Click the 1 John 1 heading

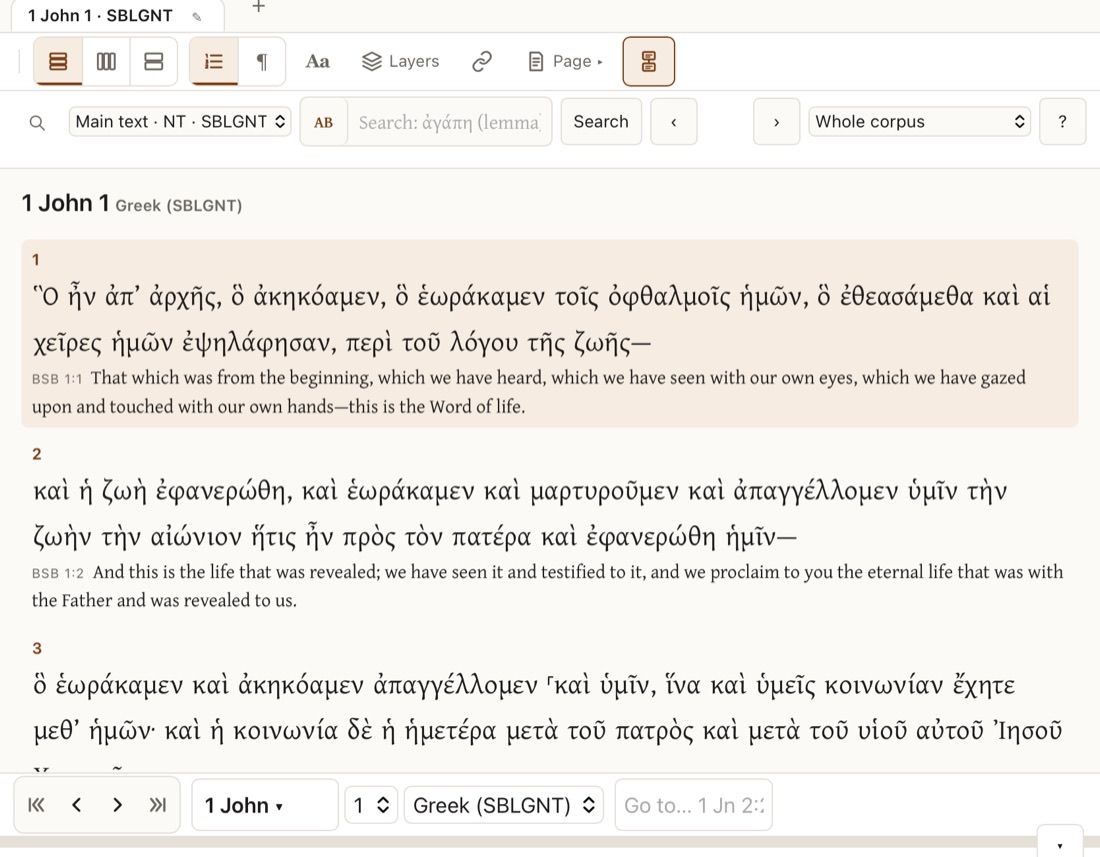pyautogui.click(x=65, y=203)
